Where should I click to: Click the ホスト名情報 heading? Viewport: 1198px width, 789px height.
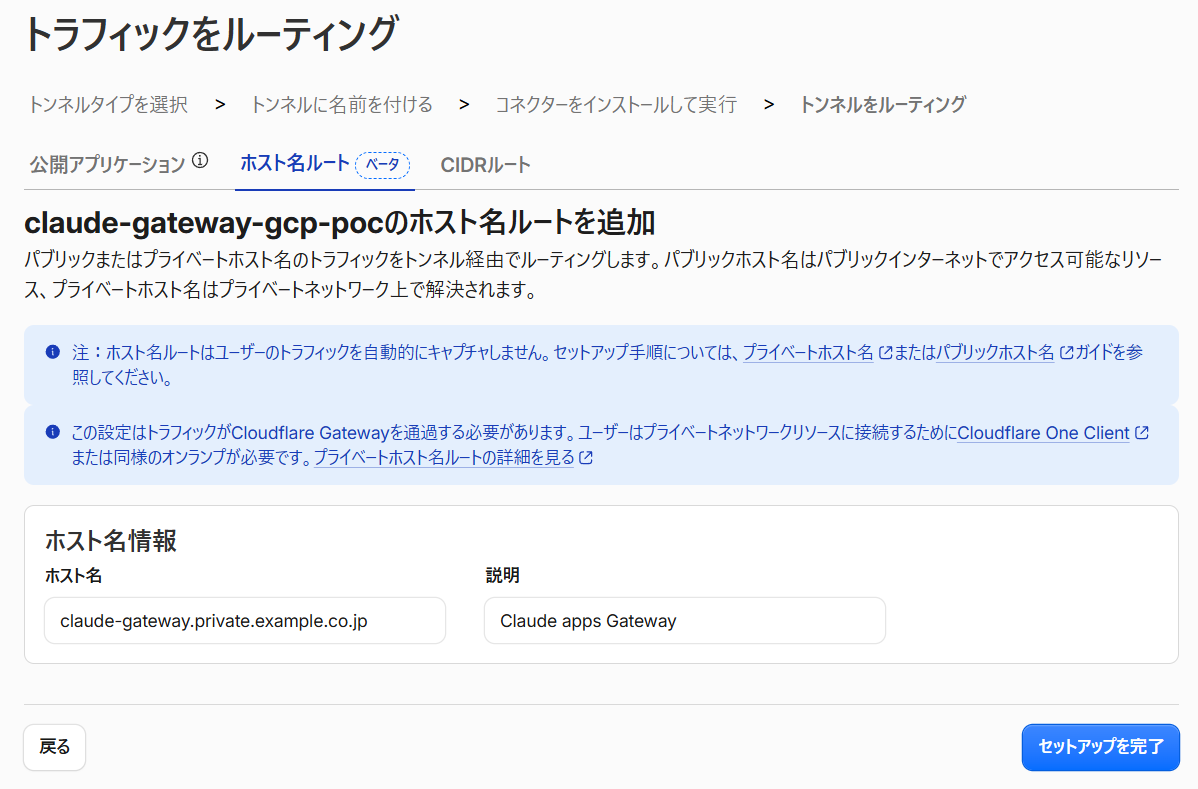point(111,541)
